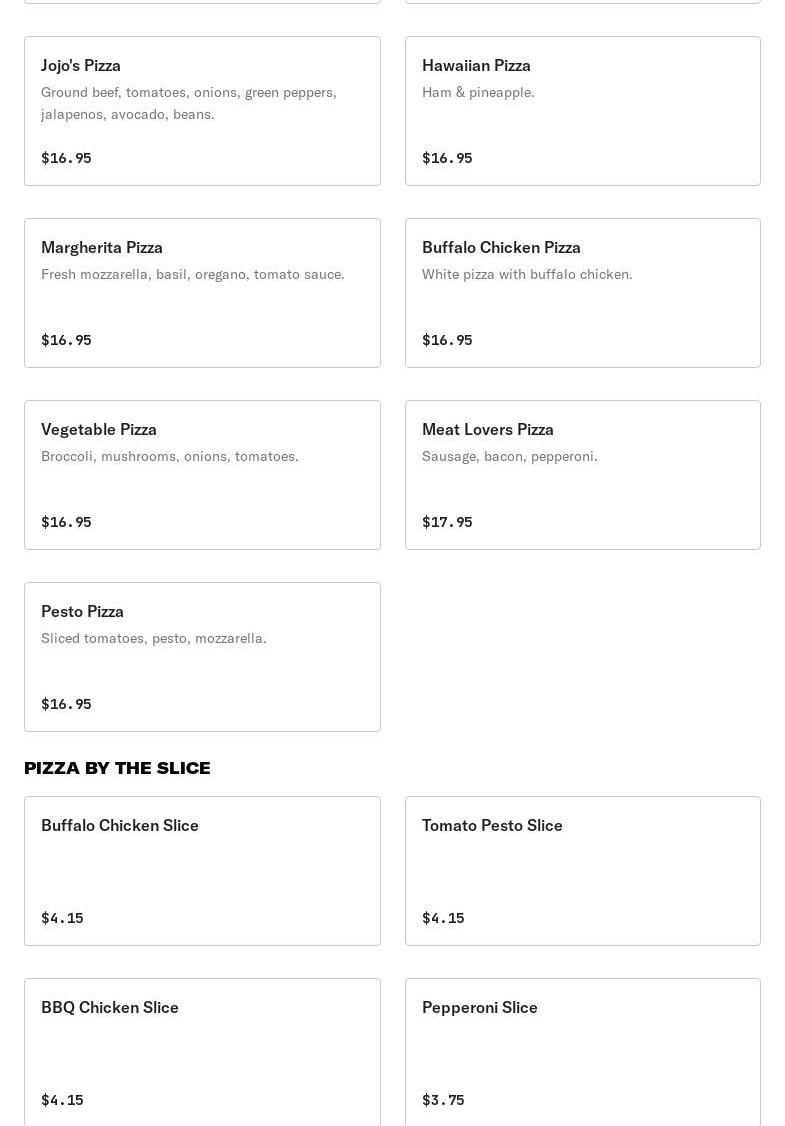
Task: Click the "Ham & pineapple" description text
Action: pyautogui.click(x=478, y=92)
